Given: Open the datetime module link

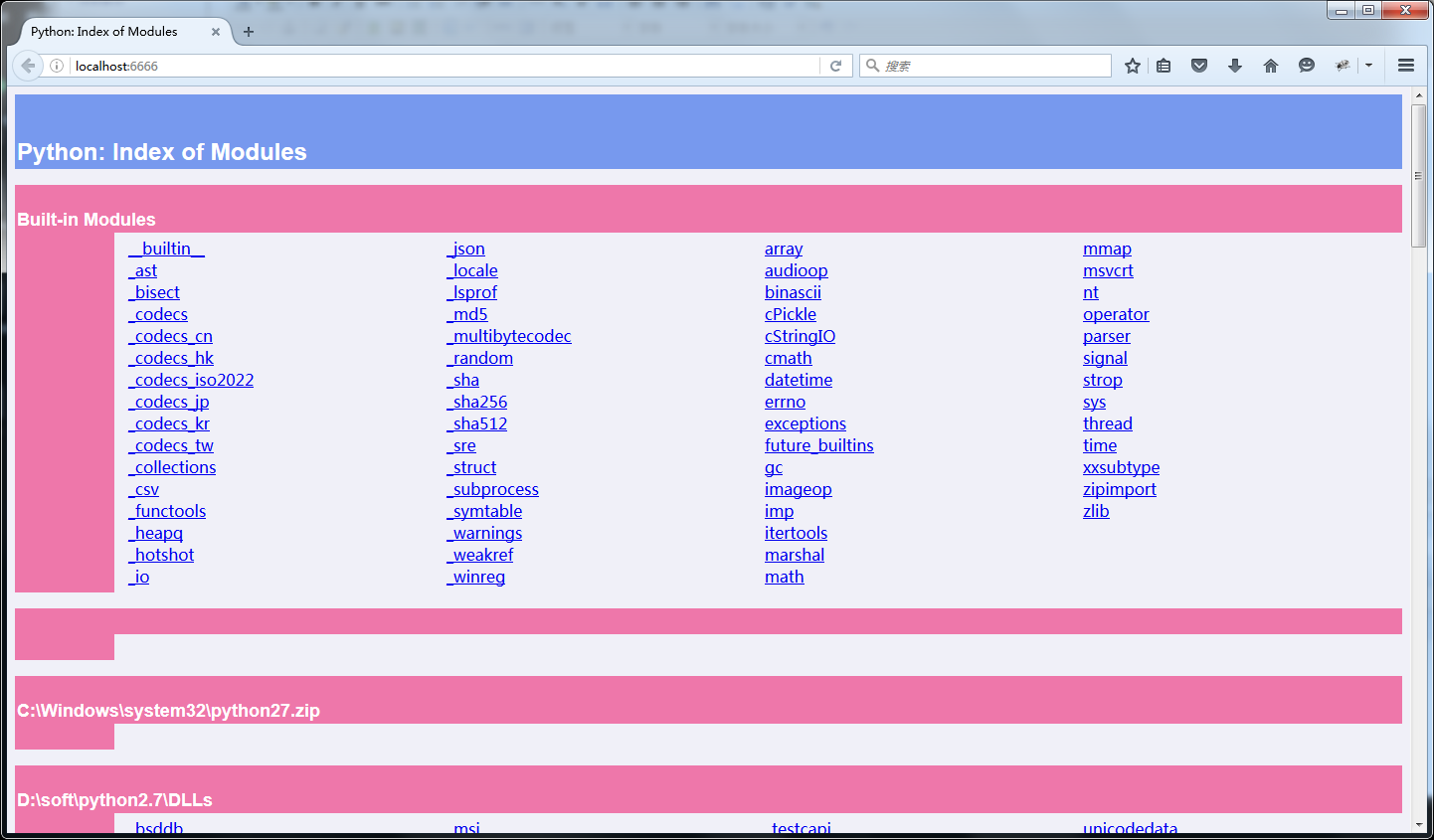Looking at the screenshot, I should pyautogui.click(x=799, y=380).
